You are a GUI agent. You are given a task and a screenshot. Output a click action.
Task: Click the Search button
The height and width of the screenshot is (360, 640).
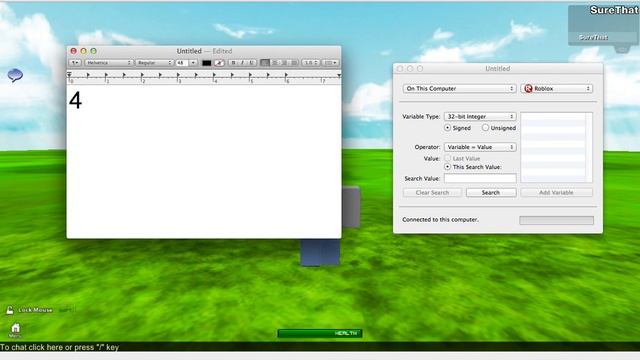tap(491, 193)
